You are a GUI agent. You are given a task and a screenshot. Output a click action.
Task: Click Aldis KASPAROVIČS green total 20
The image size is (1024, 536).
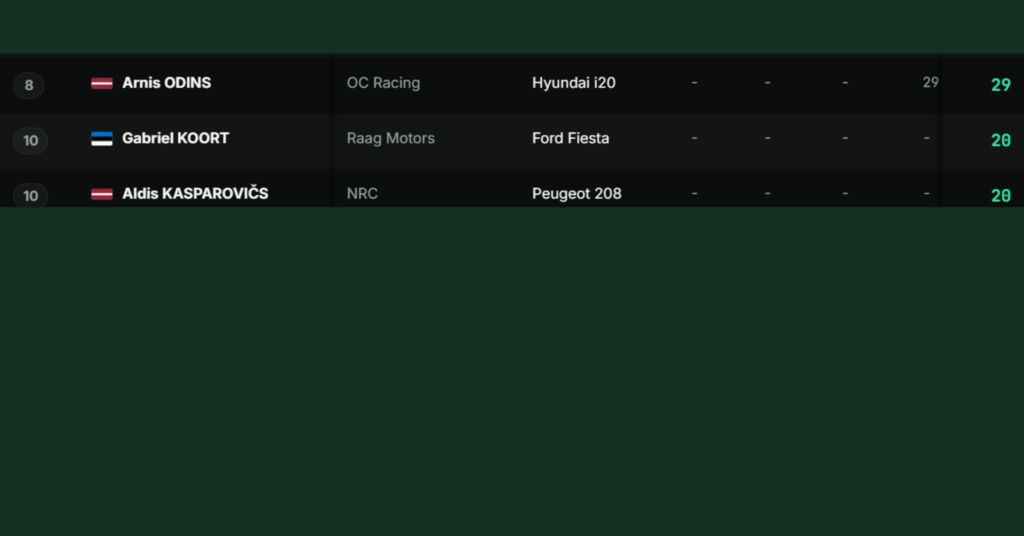click(1000, 195)
